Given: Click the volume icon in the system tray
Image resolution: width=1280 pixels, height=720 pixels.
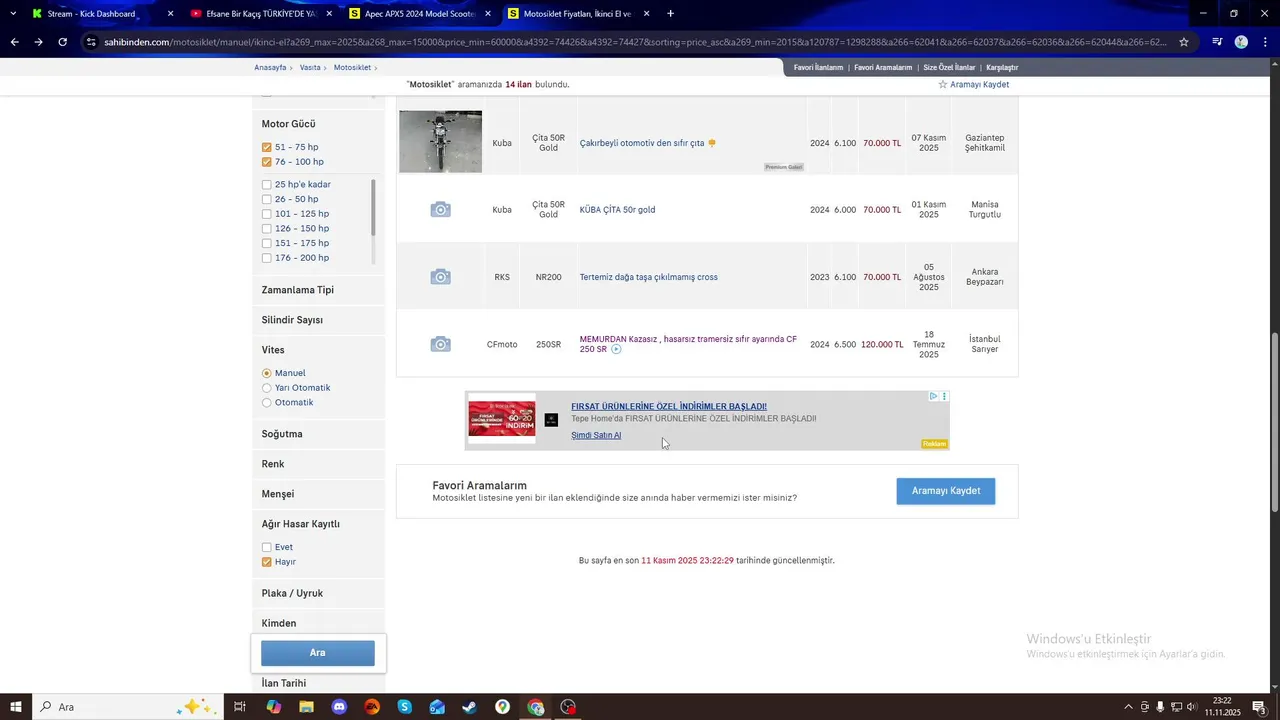Looking at the screenshot, I should [1192, 707].
